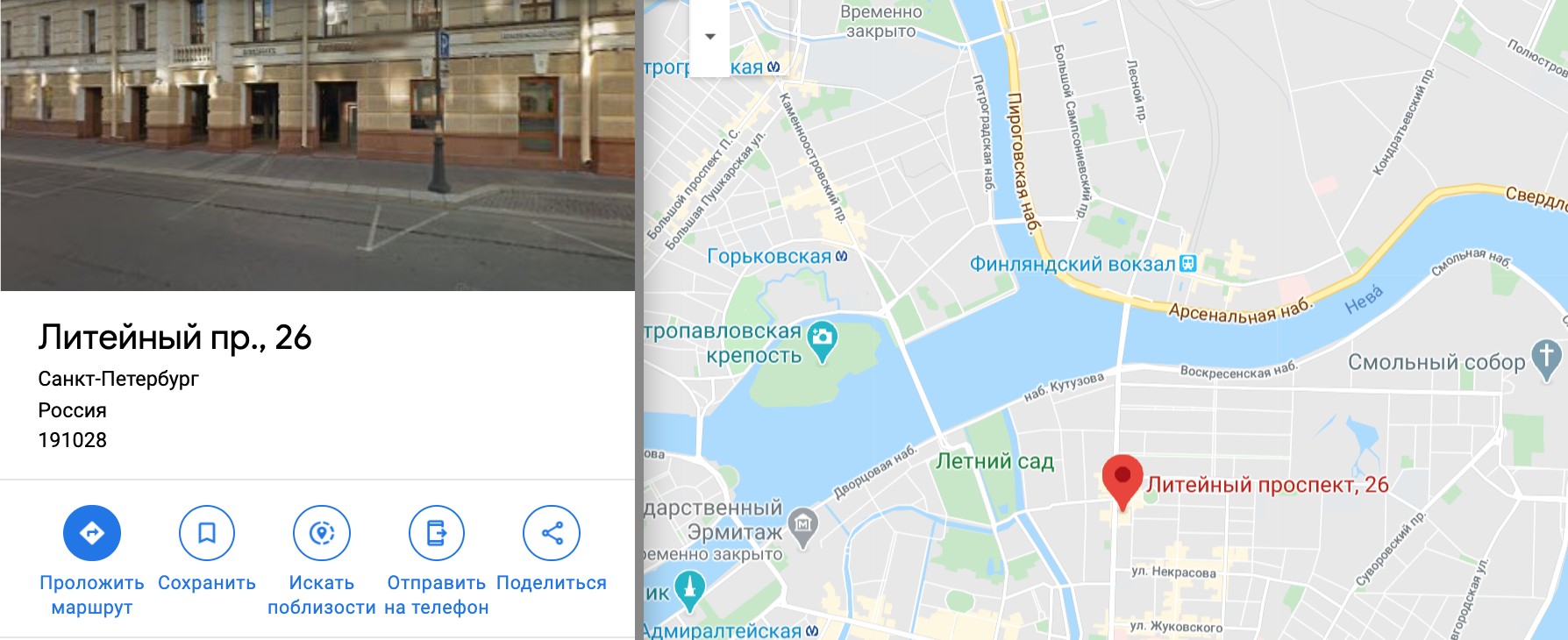Click the Финляндский вокзал train station icon
1568x640 pixels.
click(x=1188, y=264)
